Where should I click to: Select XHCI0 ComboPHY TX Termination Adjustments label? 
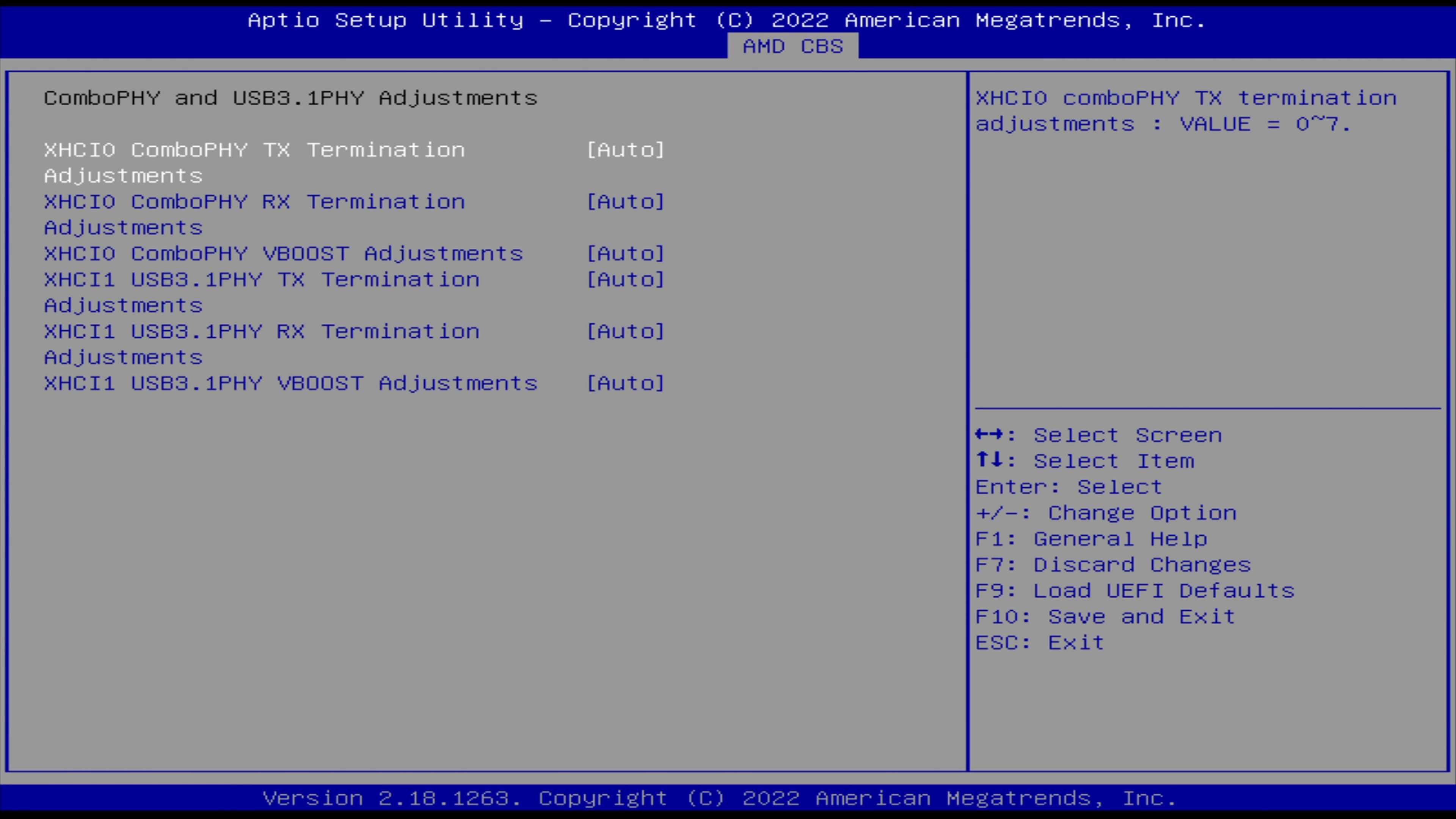pyautogui.click(x=254, y=163)
